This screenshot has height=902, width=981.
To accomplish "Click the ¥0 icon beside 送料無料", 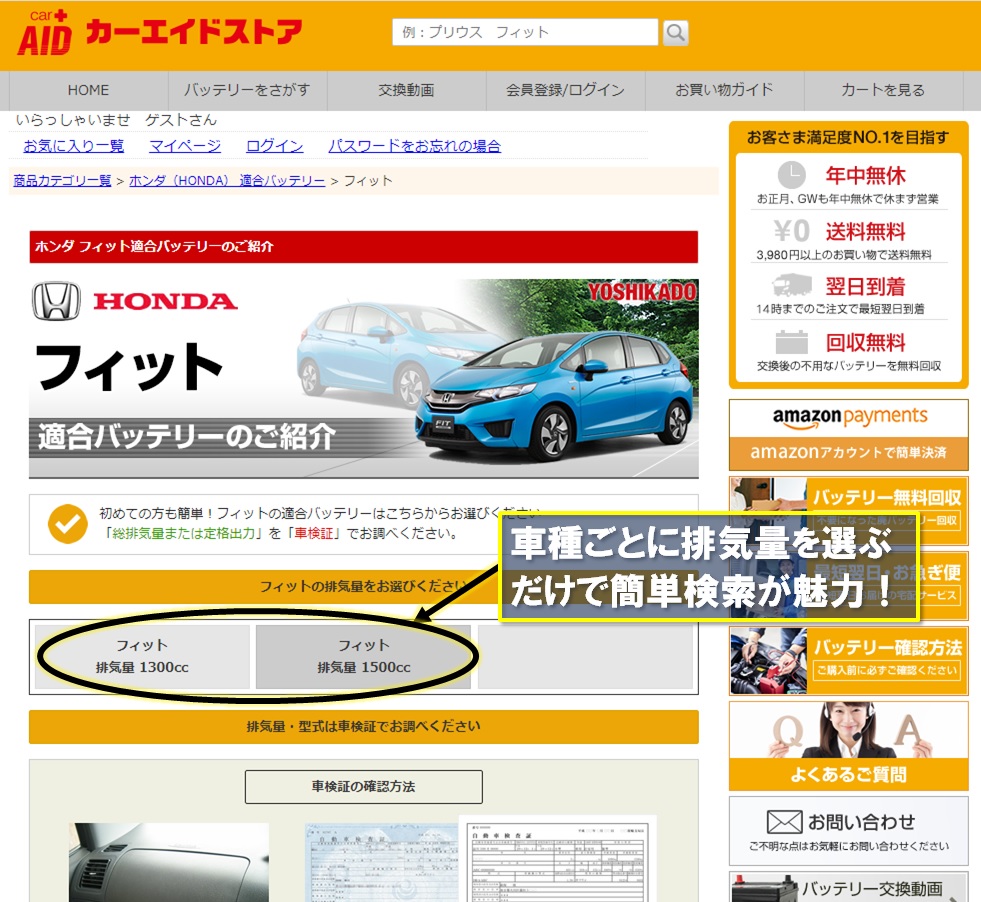I will (x=791, y=231).
